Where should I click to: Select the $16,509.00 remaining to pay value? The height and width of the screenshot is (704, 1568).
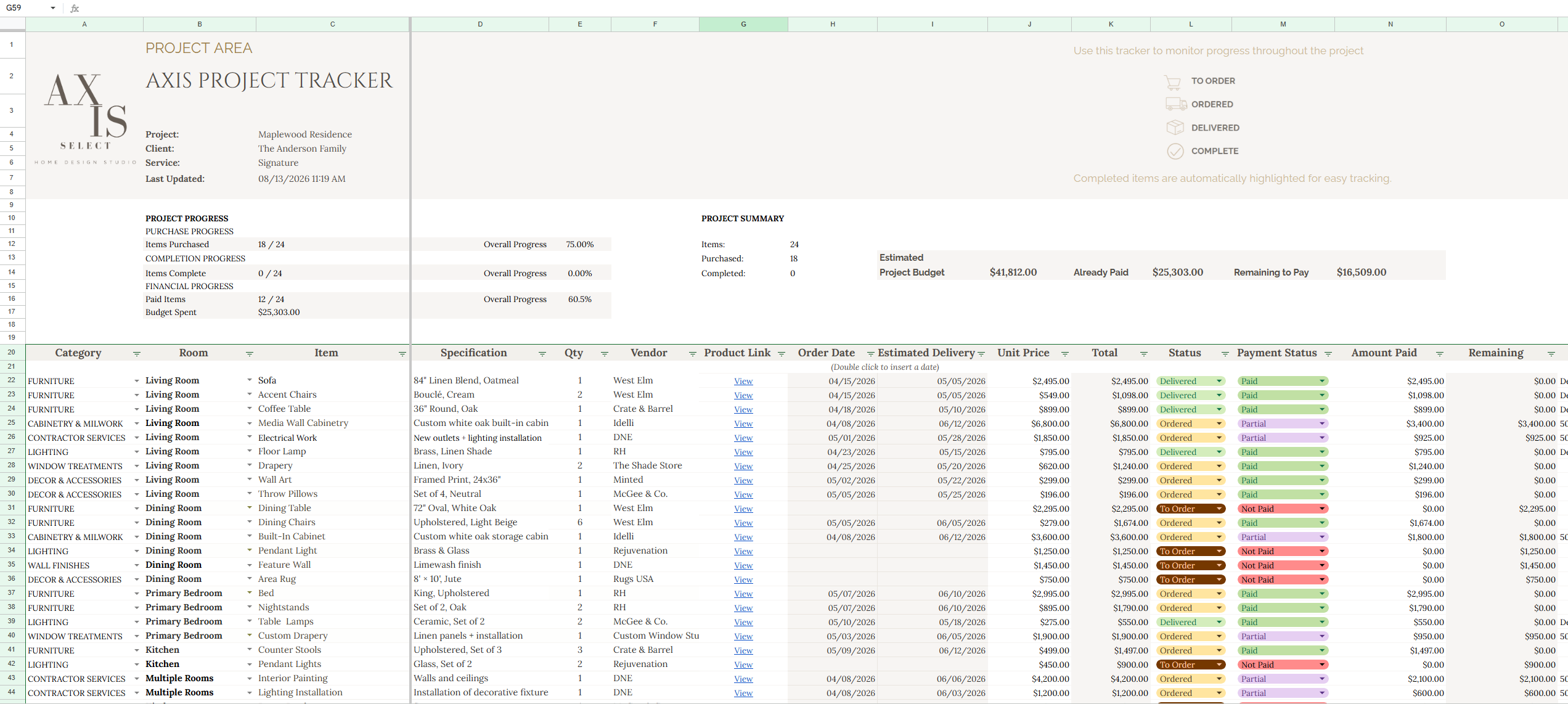coord(1362,272)
